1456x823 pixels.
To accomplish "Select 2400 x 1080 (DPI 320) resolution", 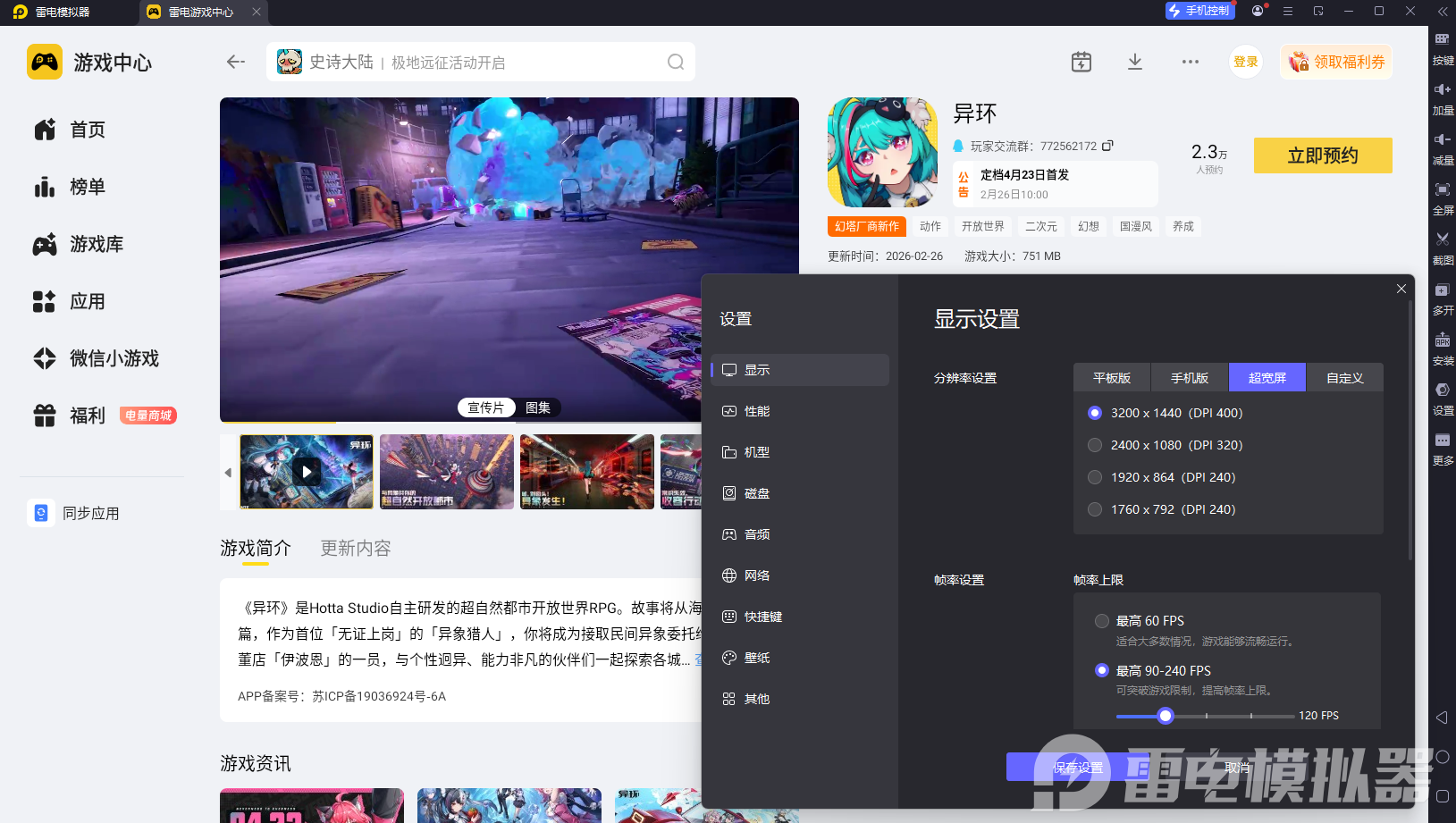I will [1095, 445].
